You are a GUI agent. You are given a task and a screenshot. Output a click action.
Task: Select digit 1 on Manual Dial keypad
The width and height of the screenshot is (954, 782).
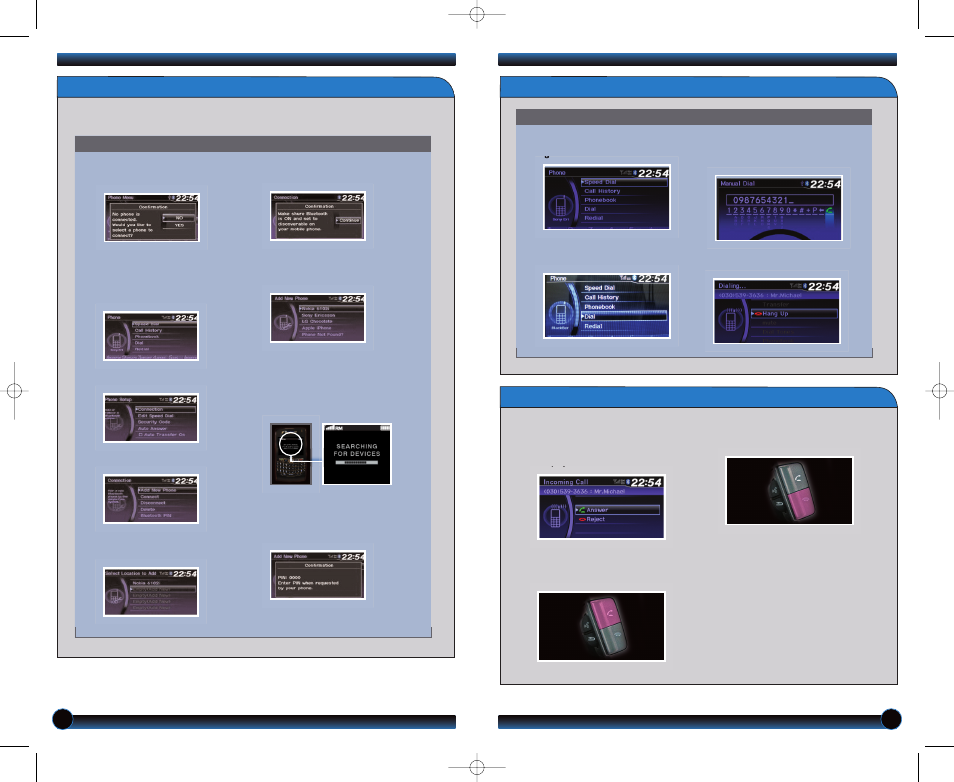pyautogui.click(x=729, y=211)
